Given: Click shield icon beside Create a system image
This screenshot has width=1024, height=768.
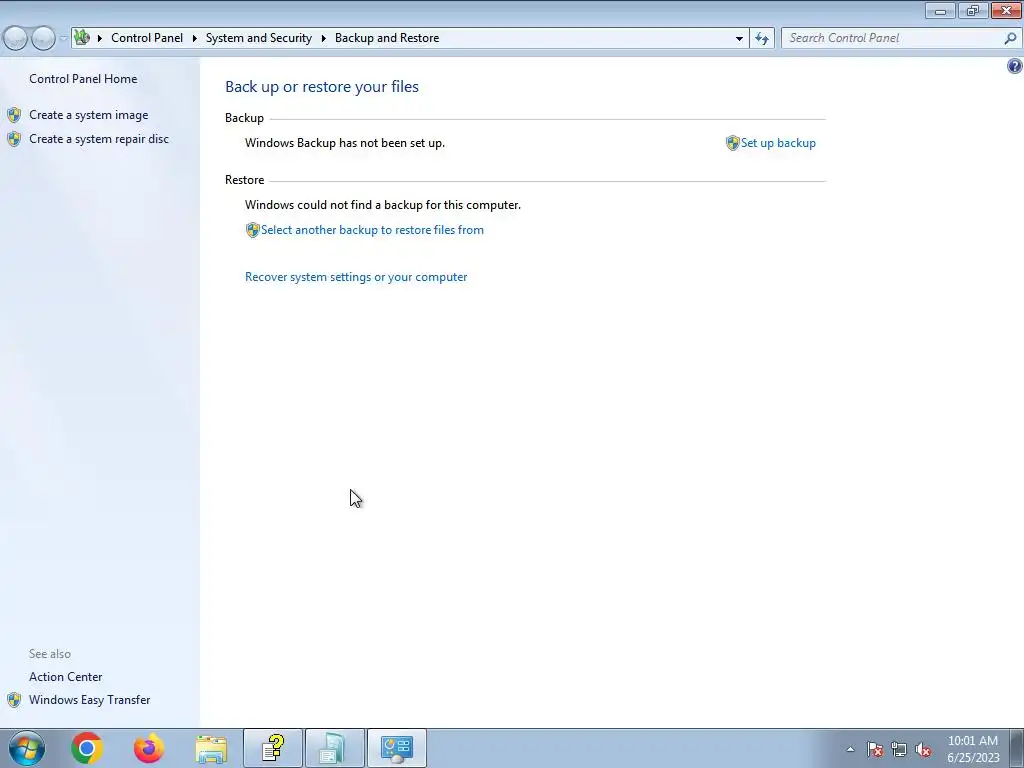Looking at the screenshot, I should 14,116.
